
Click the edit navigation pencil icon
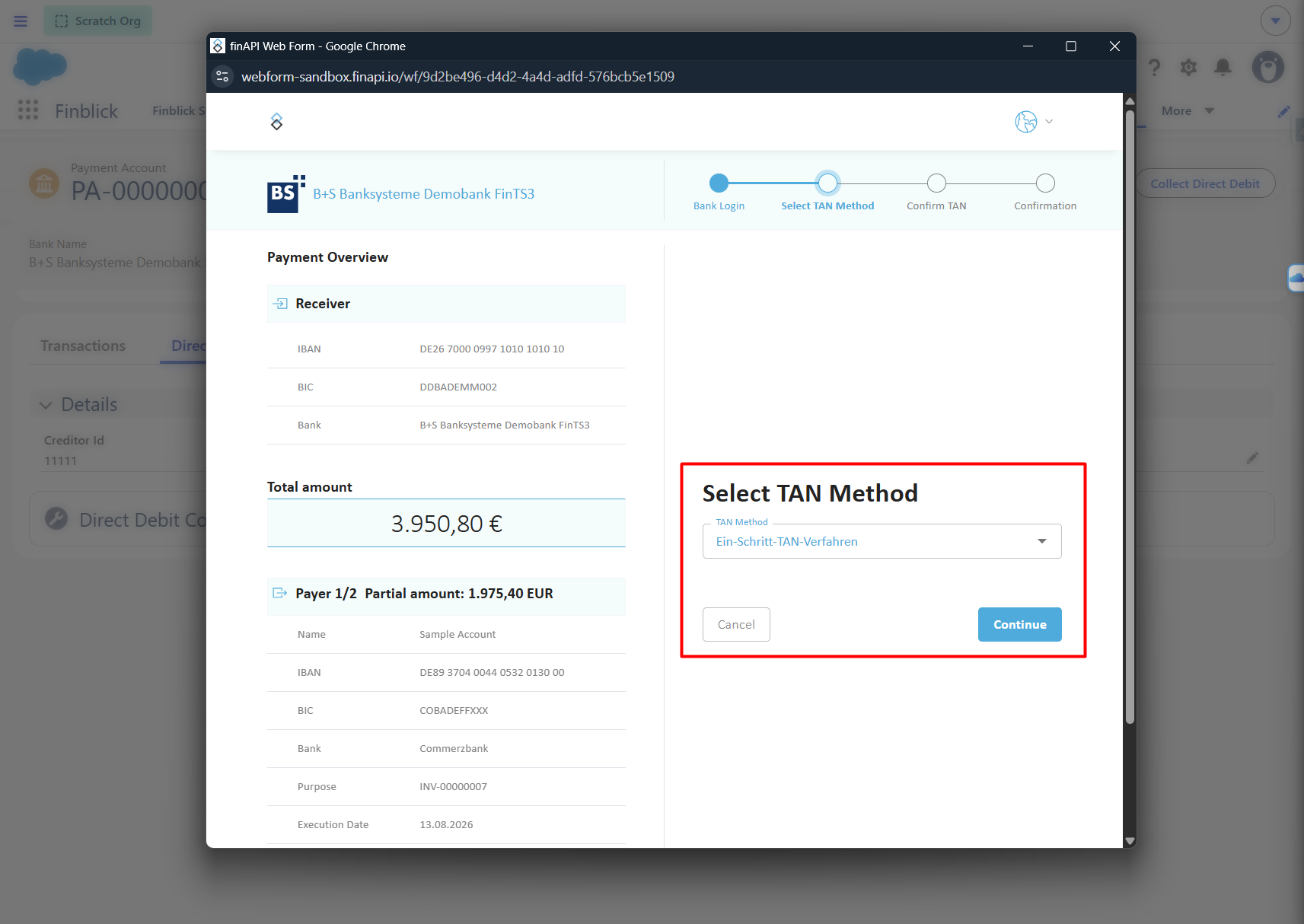pyautogui.click(x=1283, y=111)
